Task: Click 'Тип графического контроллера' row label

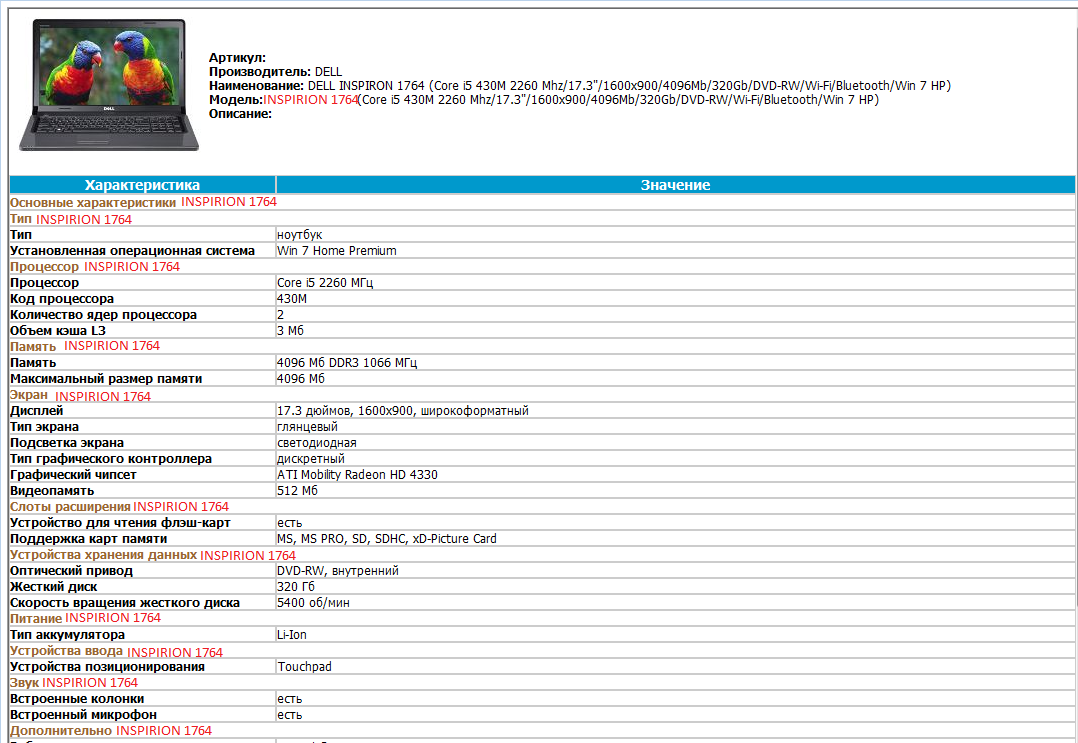Action: coord(111,458)
